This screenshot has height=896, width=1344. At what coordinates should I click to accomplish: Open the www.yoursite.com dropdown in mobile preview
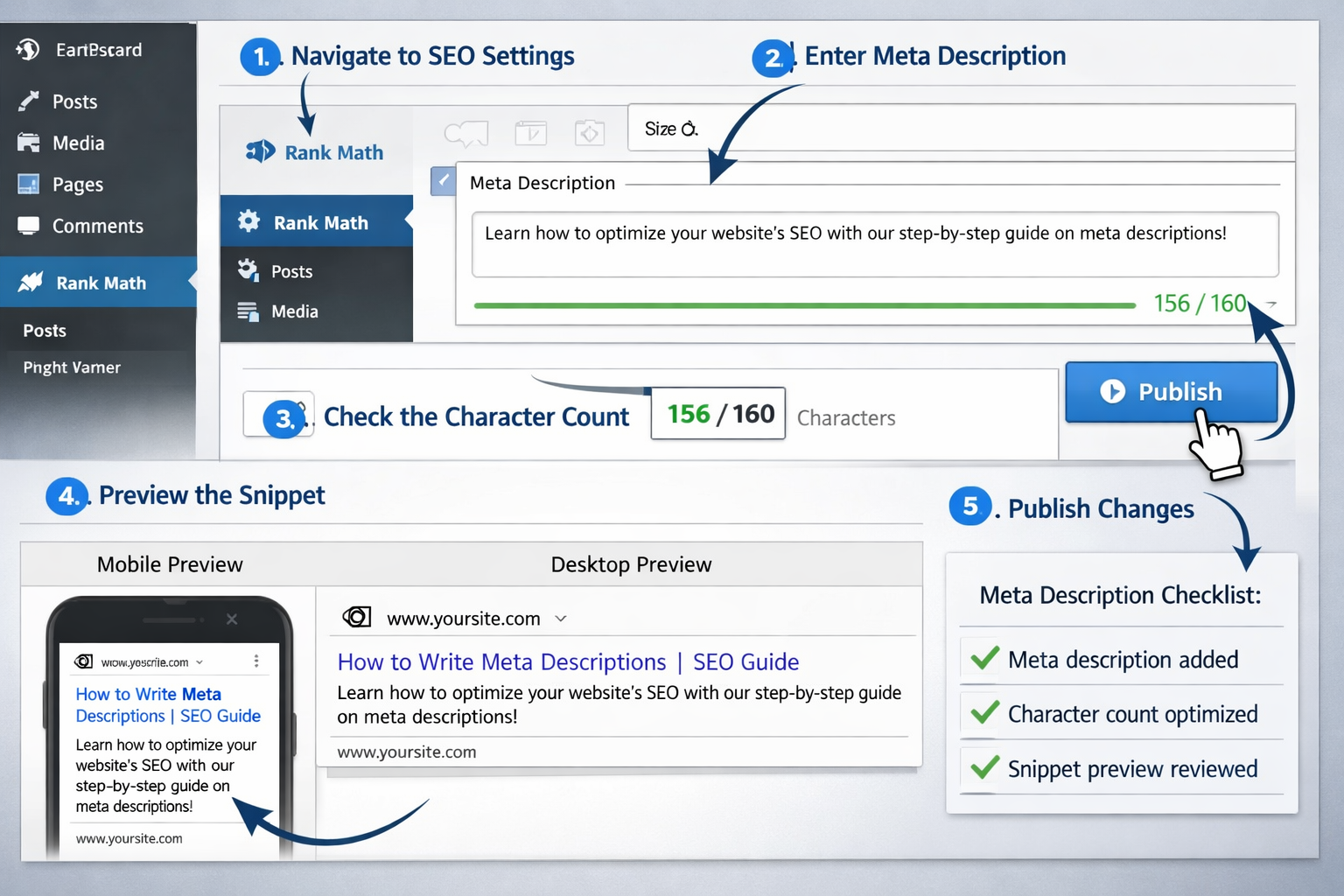coord(199,662)
